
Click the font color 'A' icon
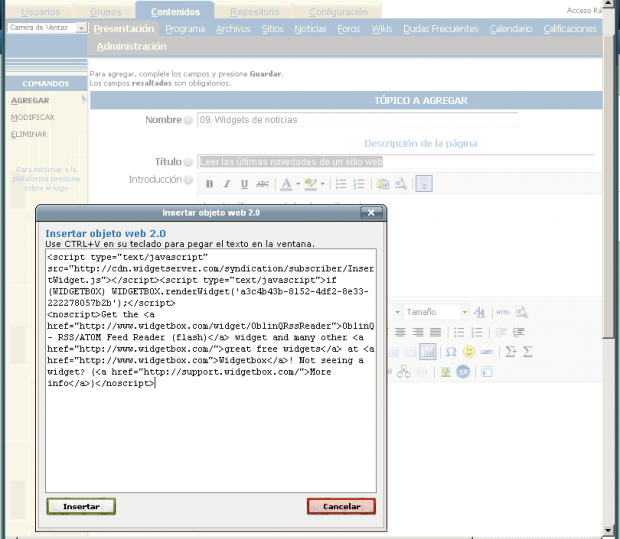tap(286, 184)
